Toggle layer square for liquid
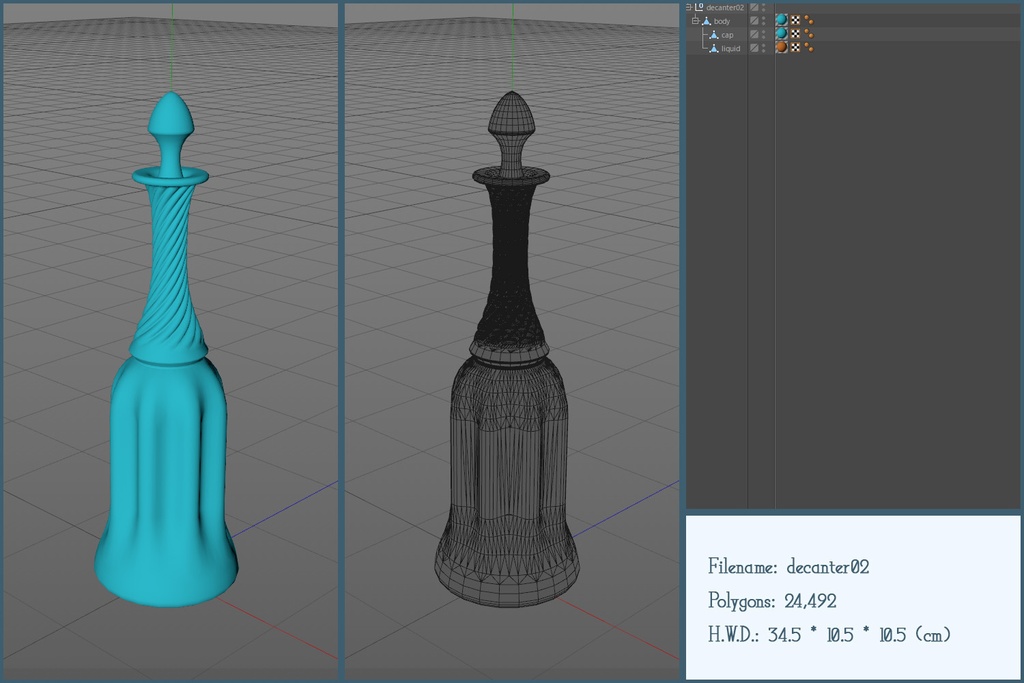The width and height of the screenshot is (1024, 683). coord(754,48)
